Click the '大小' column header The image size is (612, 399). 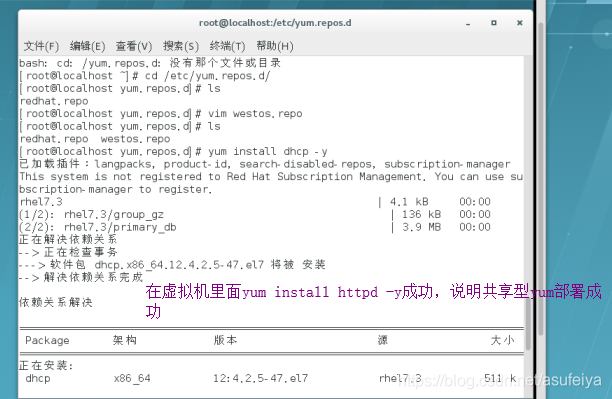[x=503, y=340]
